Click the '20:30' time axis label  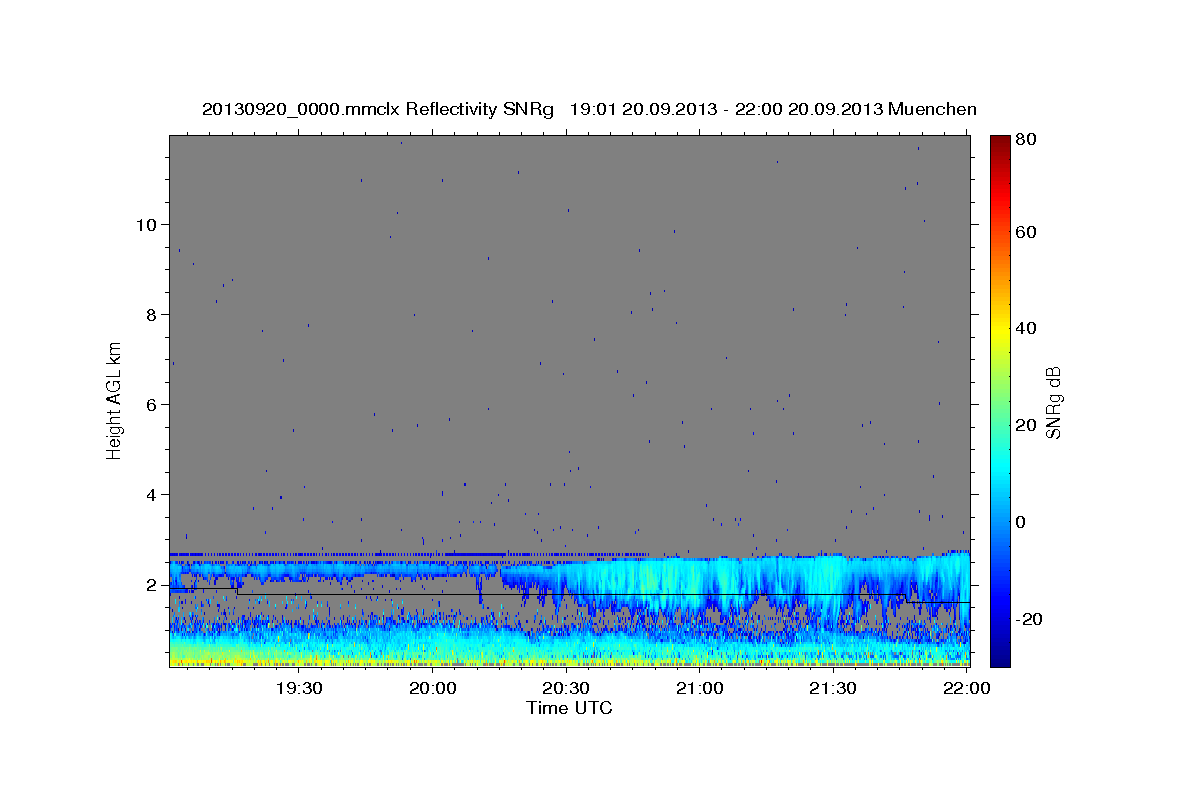[x=566, y=688]
